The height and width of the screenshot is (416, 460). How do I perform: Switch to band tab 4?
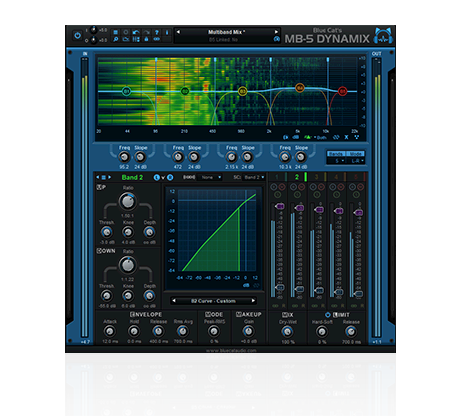point(337,177)
